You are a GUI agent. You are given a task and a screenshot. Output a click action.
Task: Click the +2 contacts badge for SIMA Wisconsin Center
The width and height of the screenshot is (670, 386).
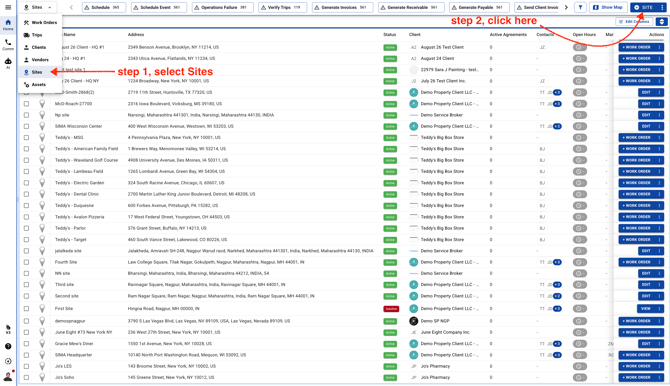557,126
